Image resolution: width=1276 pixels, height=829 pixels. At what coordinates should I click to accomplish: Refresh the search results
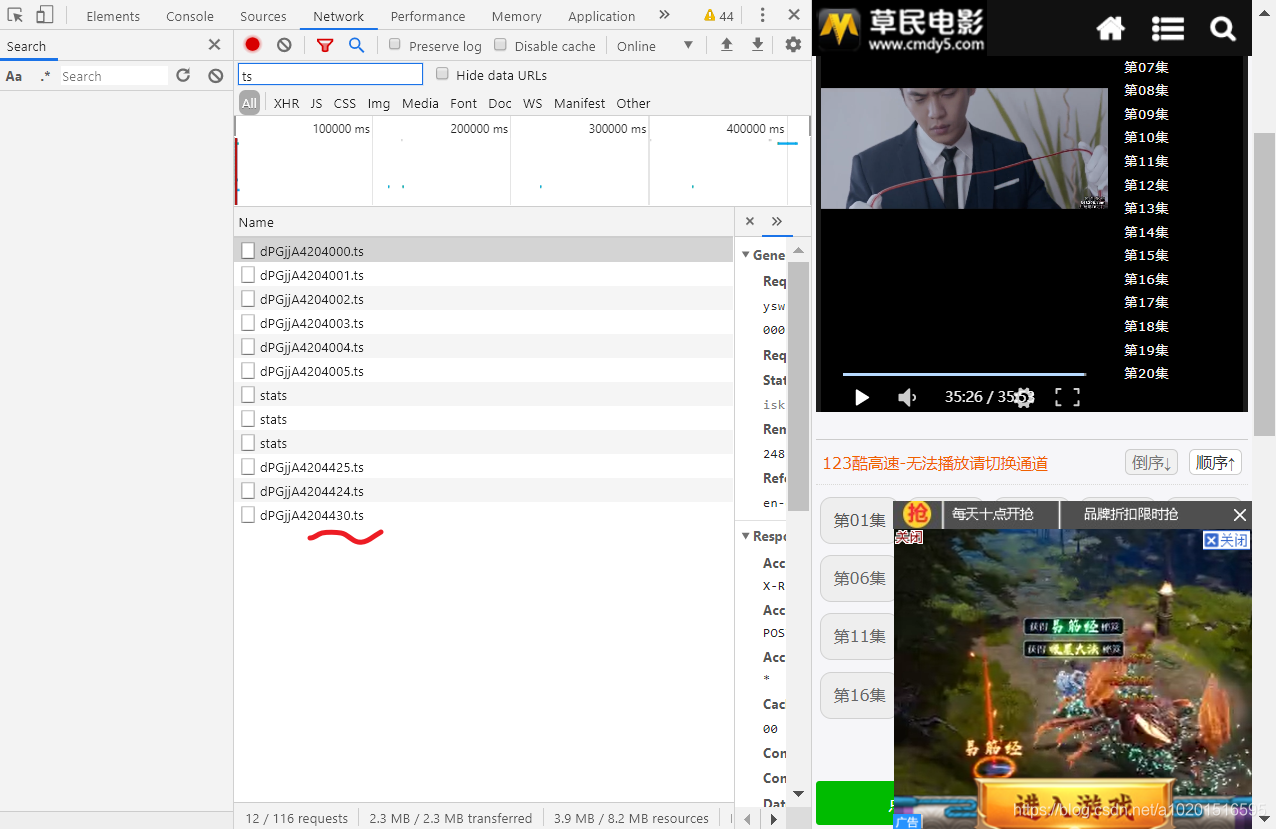pos(183,76)
